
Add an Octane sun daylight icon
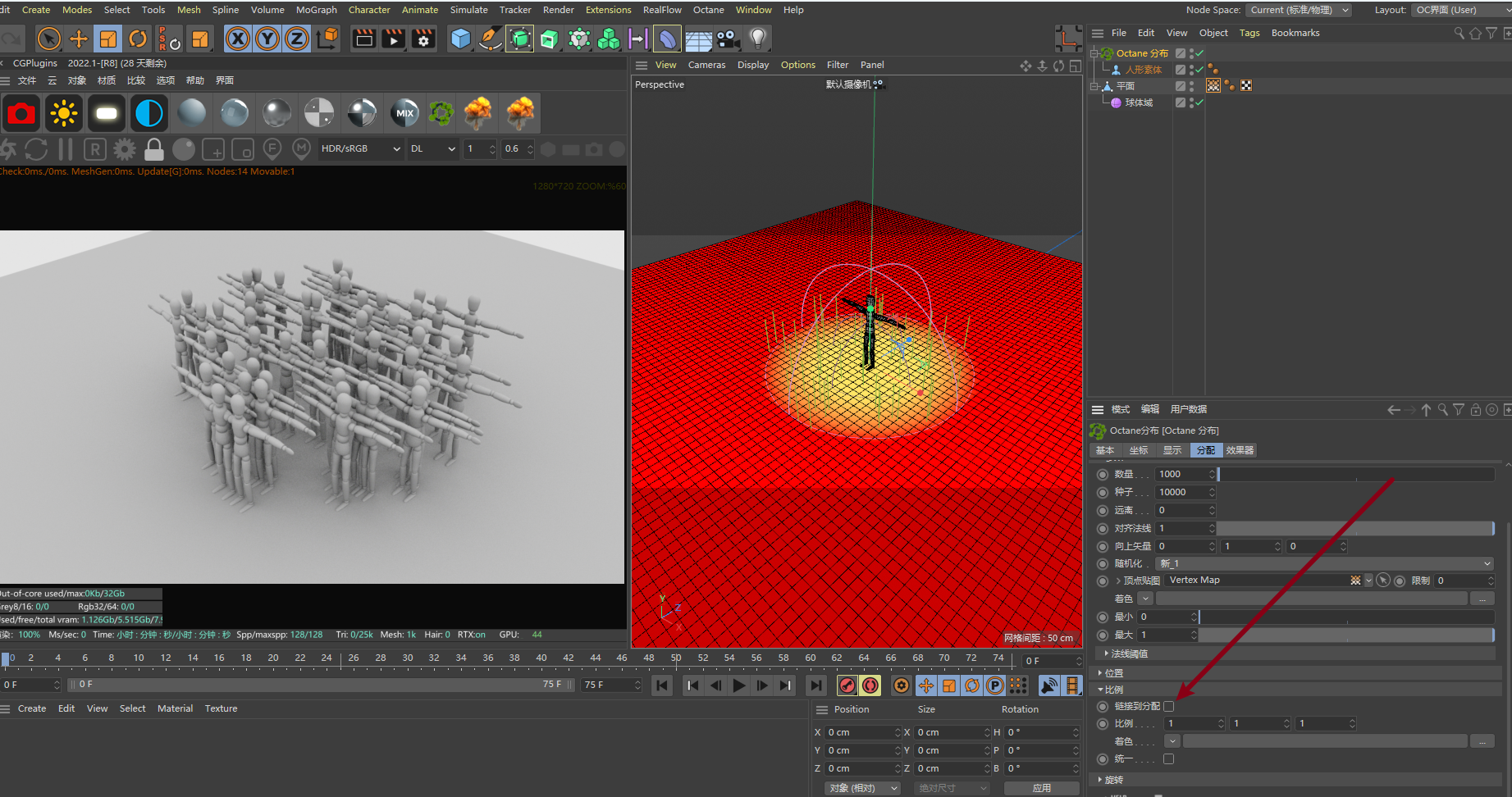64,113
